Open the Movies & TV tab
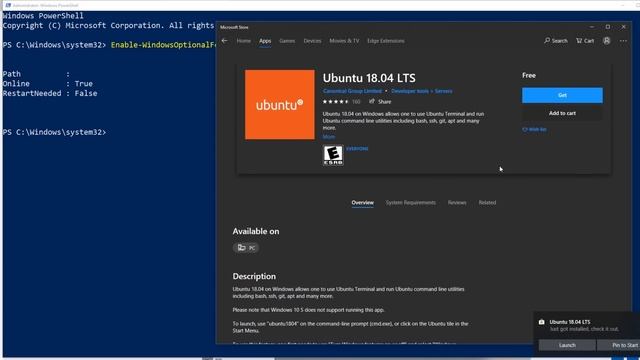640x360 pixels. click(344, 41)
